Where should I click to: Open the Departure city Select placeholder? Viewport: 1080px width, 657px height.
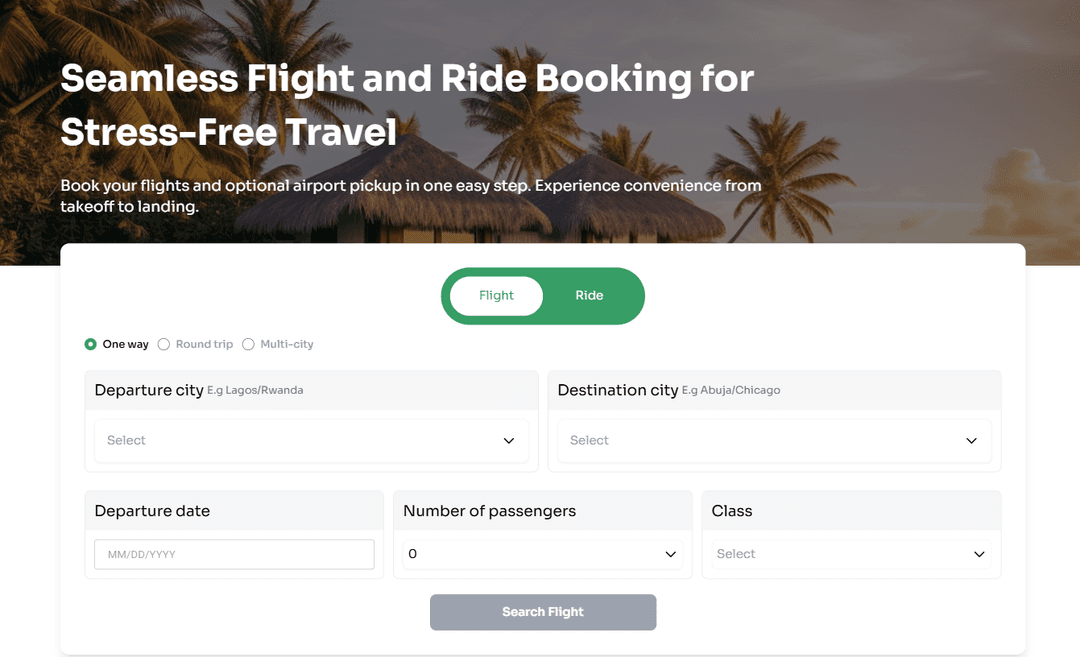coord(127,441)
